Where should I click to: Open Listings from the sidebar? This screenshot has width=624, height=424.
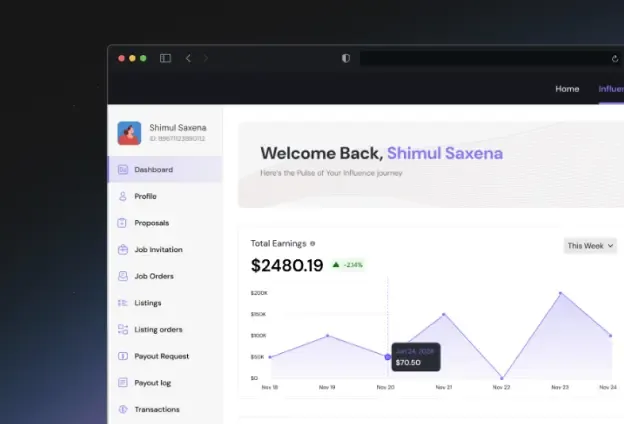pos(165,303)
